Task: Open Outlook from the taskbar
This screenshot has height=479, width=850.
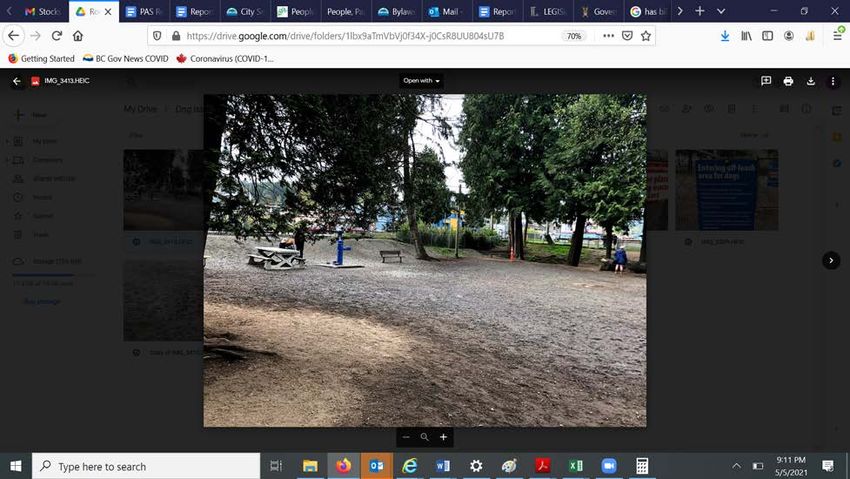Action: click(x=376, y=466)
